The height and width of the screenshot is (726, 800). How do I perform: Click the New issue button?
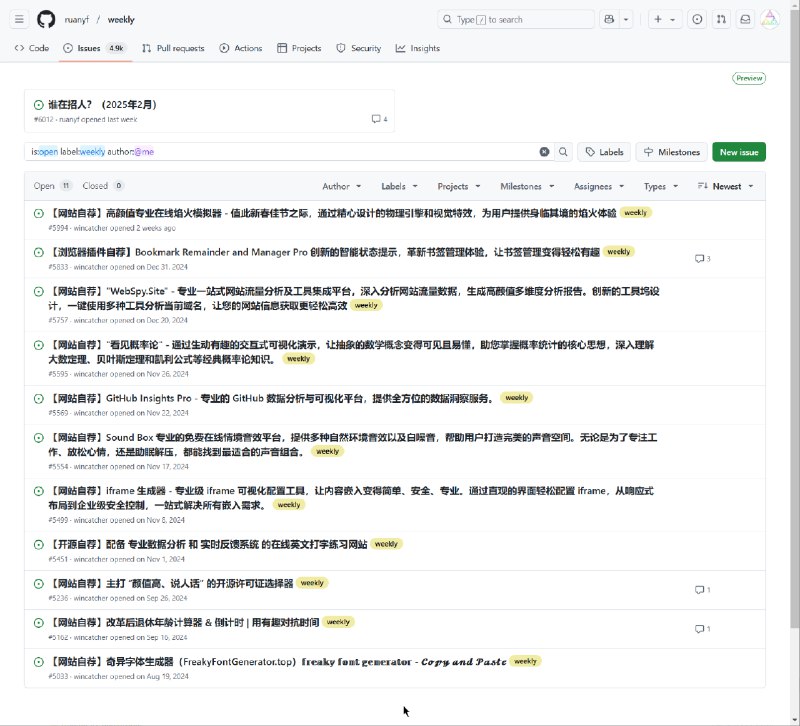coord(739,152)
